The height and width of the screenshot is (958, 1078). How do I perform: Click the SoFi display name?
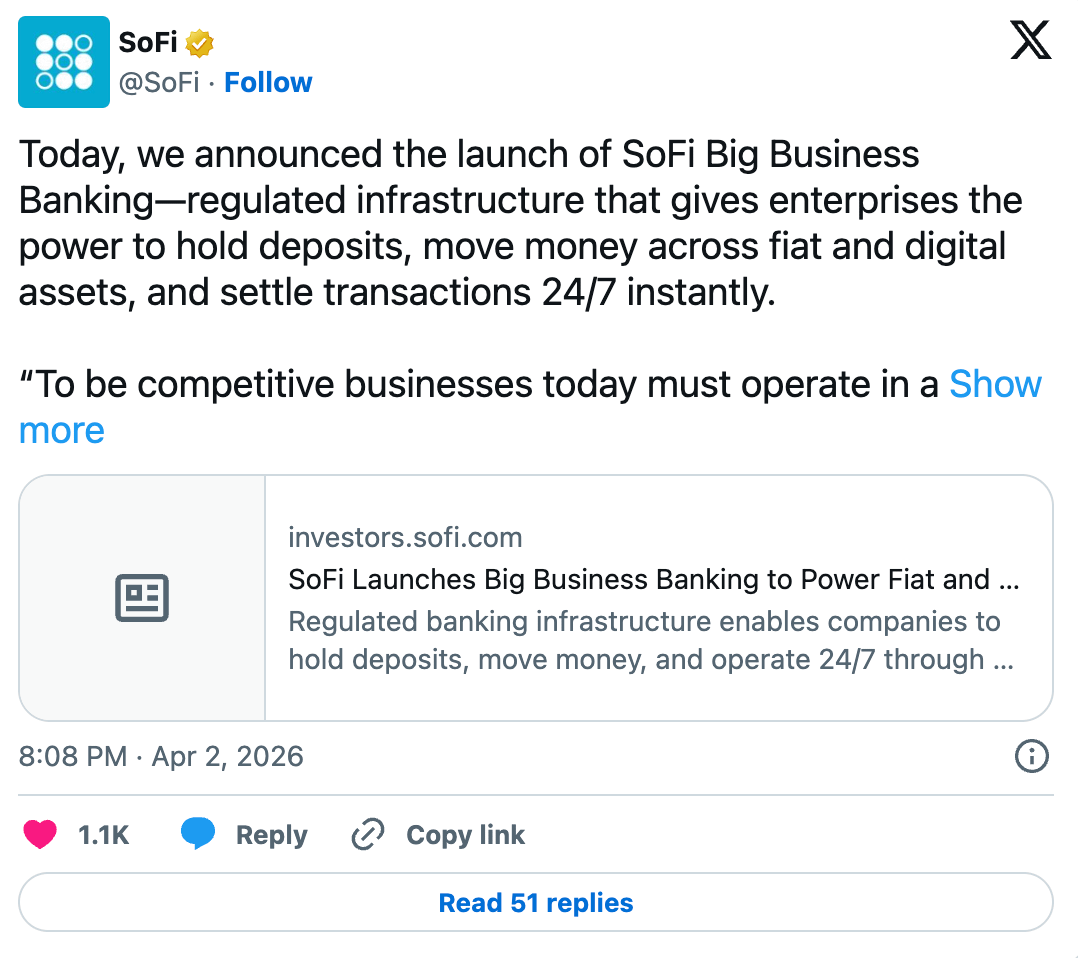coord(148,43)
